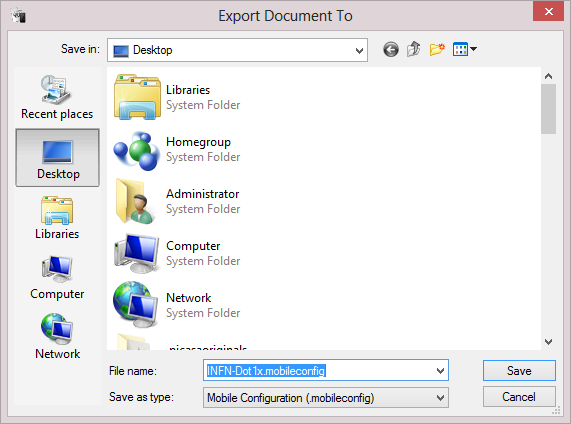Select Recent places in the sidebar
This screenshot has height=424, width=571.
pos(57,97)
